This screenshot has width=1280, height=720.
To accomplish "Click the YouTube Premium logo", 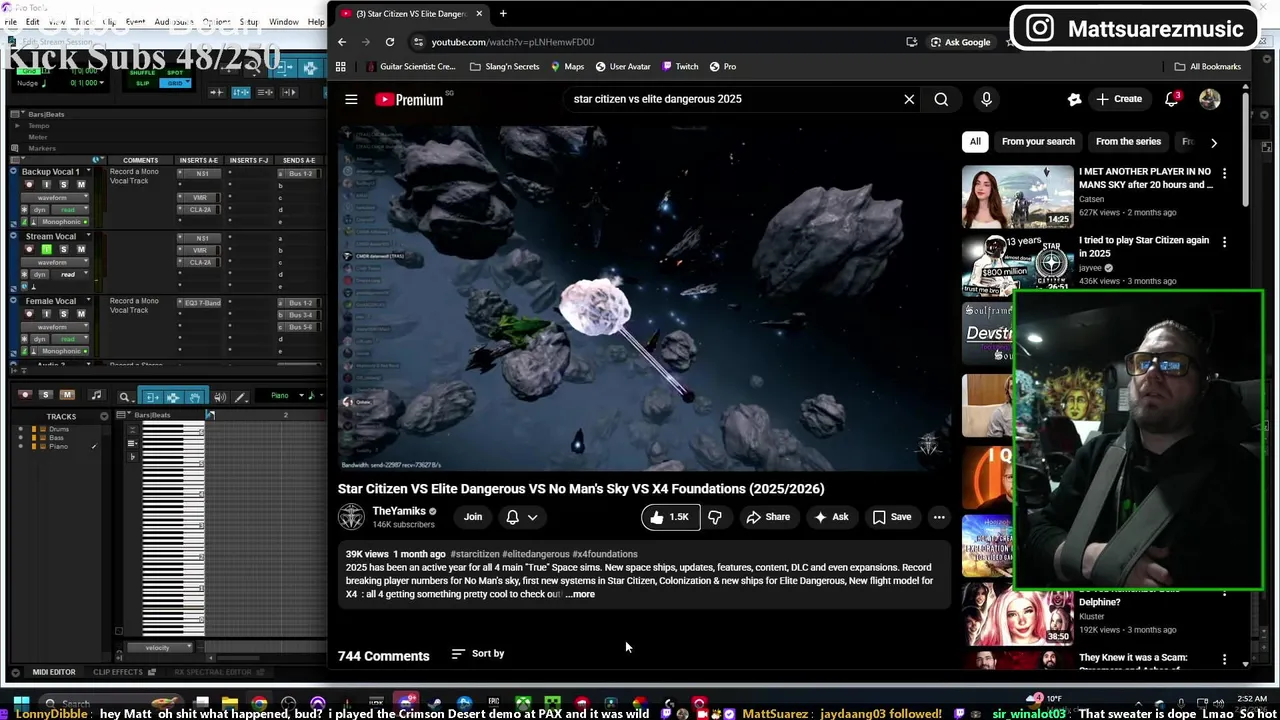I will pyautogui.click(x=409, y=99).
